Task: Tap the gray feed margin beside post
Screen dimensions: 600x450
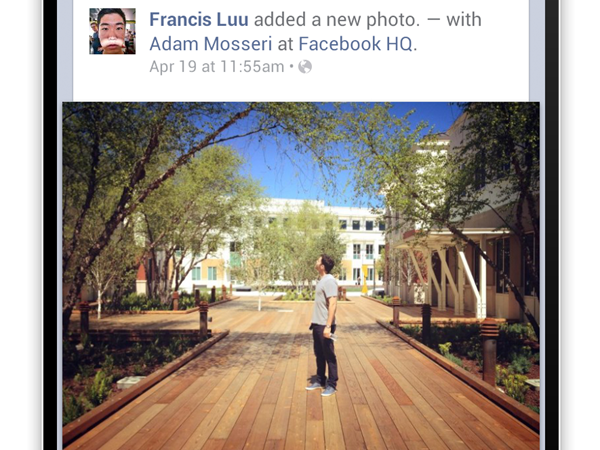Action: 65,50
